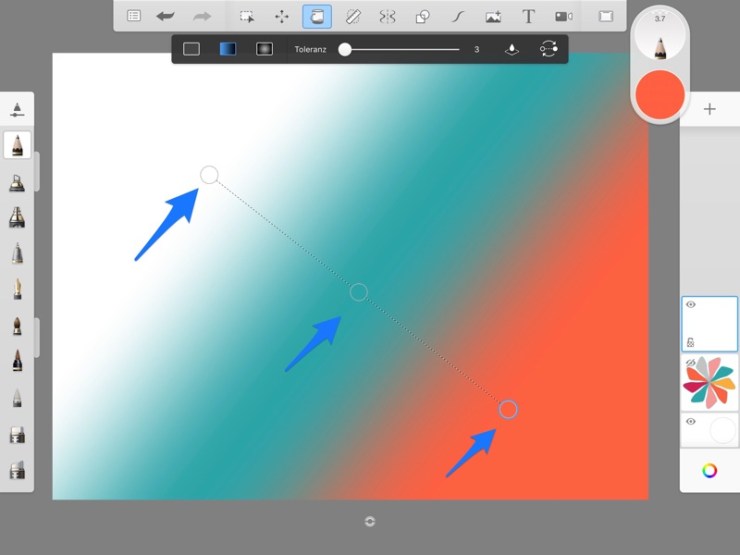Select the Text tool
The image size is (740, 555).
pos(528,16)
